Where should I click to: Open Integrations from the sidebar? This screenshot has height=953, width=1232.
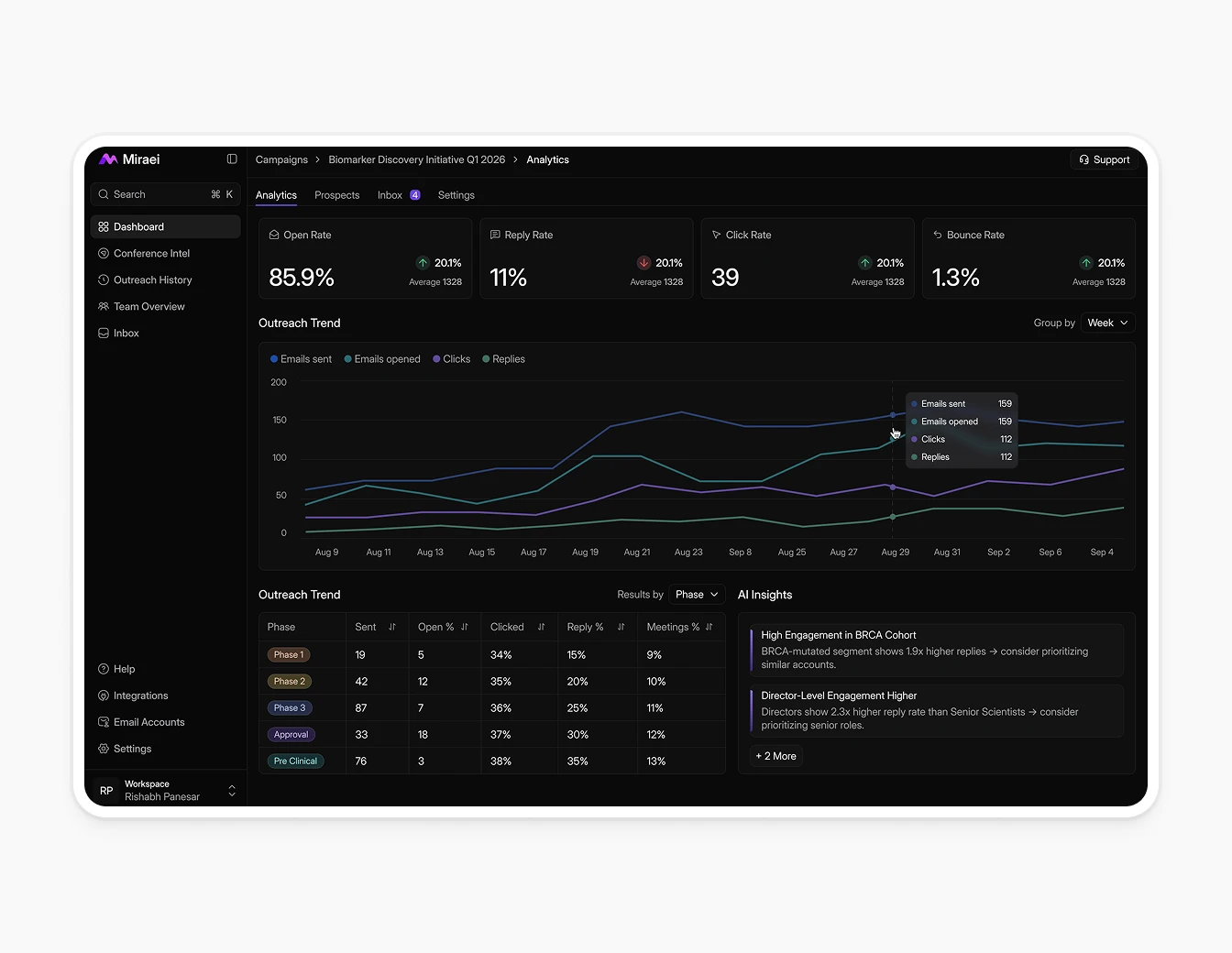point(140,696)
